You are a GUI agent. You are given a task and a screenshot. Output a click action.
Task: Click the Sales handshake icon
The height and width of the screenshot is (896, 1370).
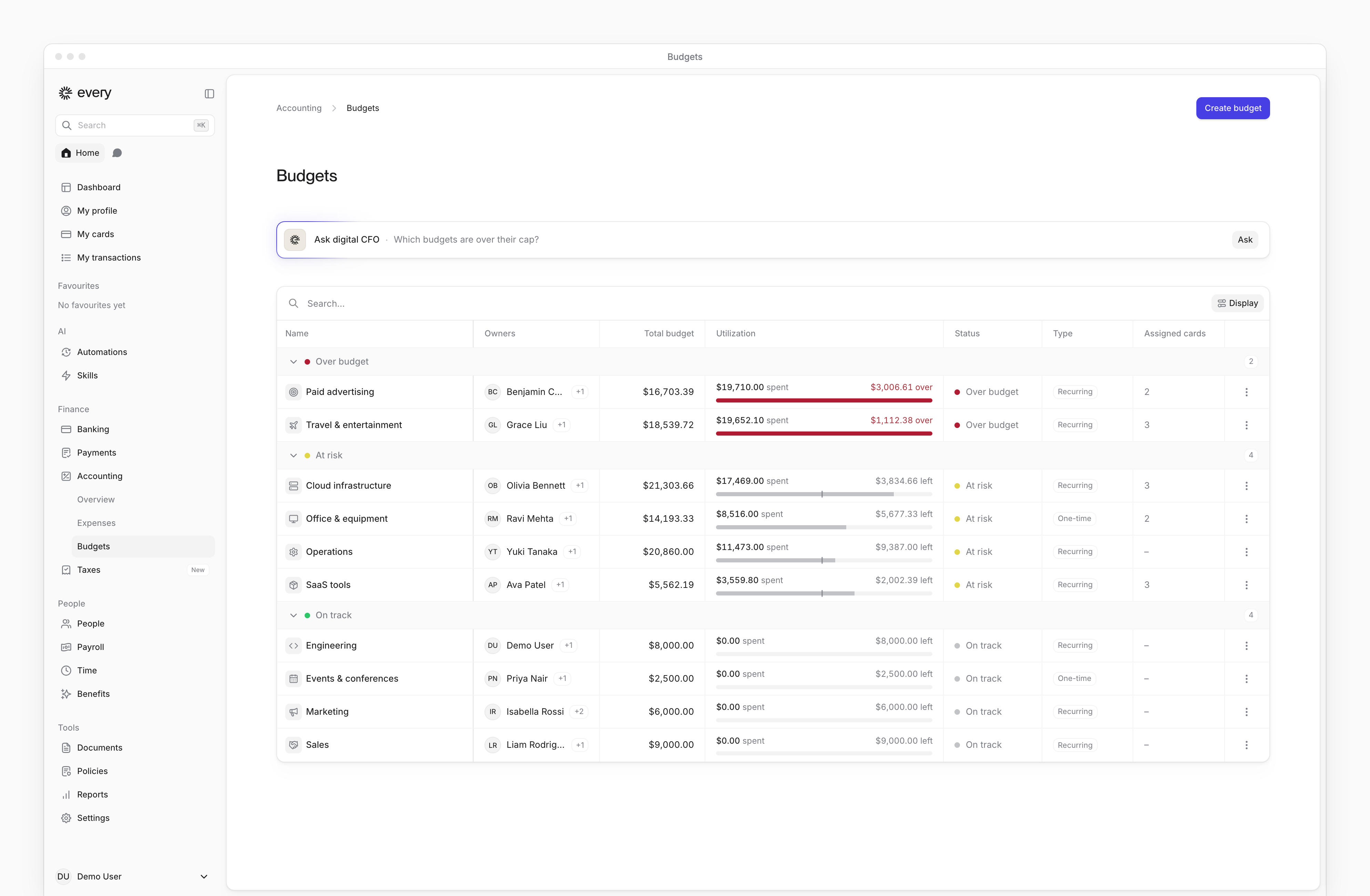294,745
